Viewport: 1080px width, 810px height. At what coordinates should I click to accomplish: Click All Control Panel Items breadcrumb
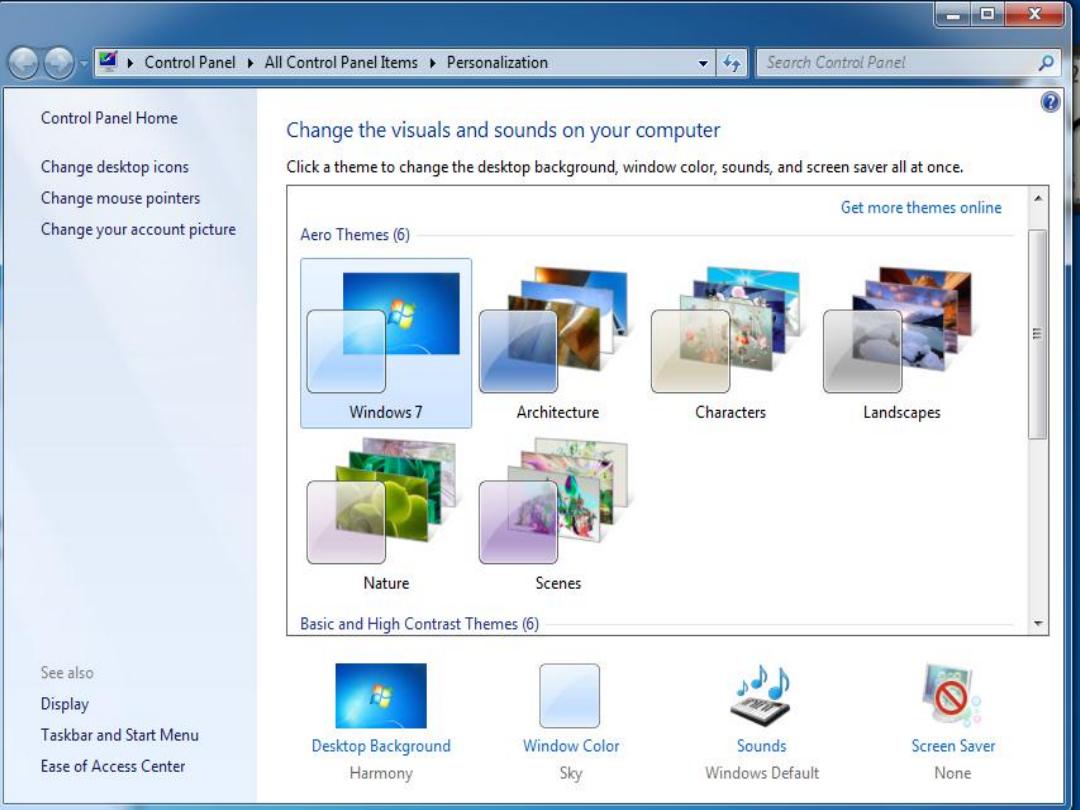[x=341, y=63]
